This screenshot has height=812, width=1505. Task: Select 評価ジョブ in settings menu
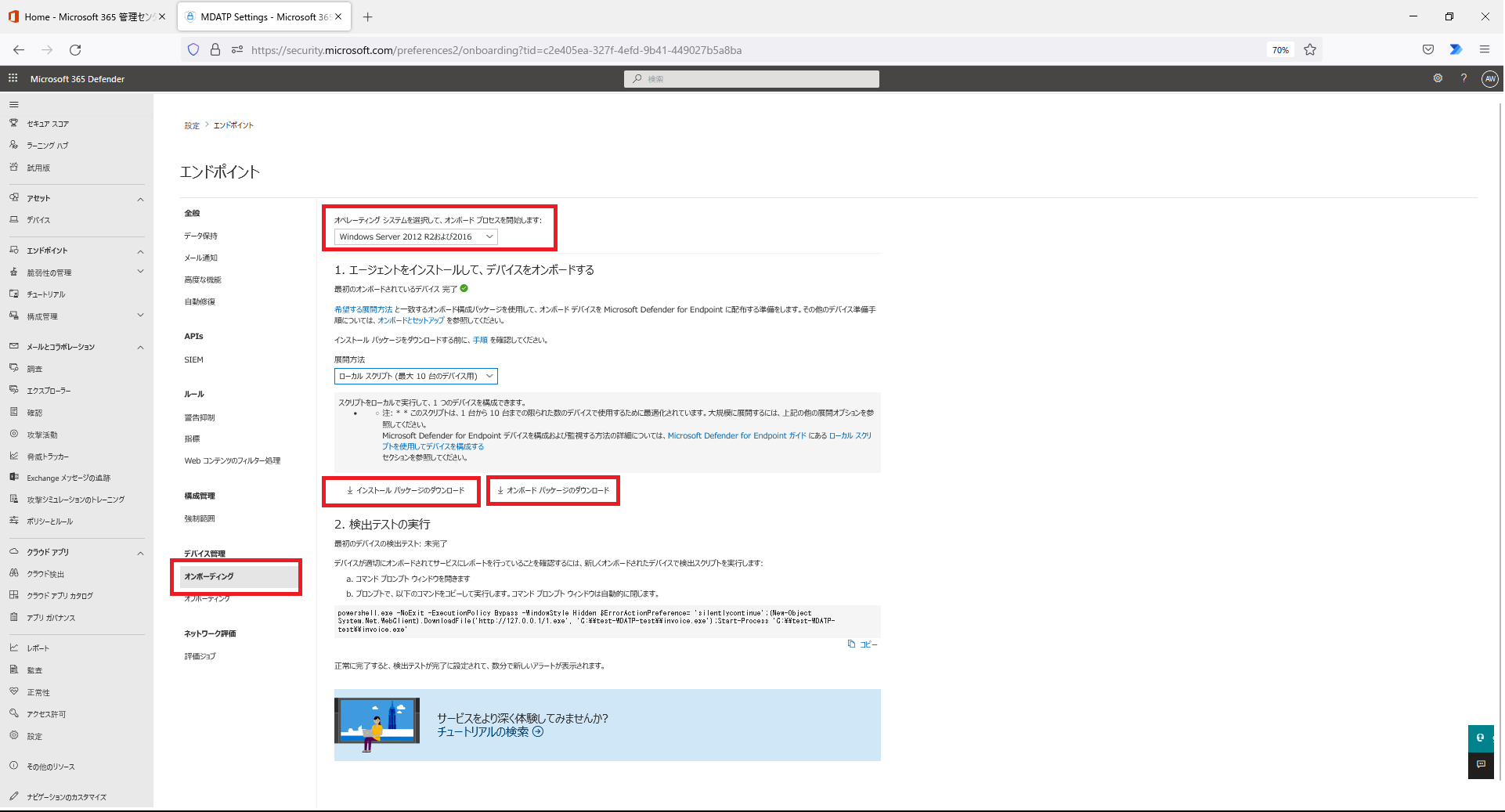pyautogui.click(x=200, y=656)
